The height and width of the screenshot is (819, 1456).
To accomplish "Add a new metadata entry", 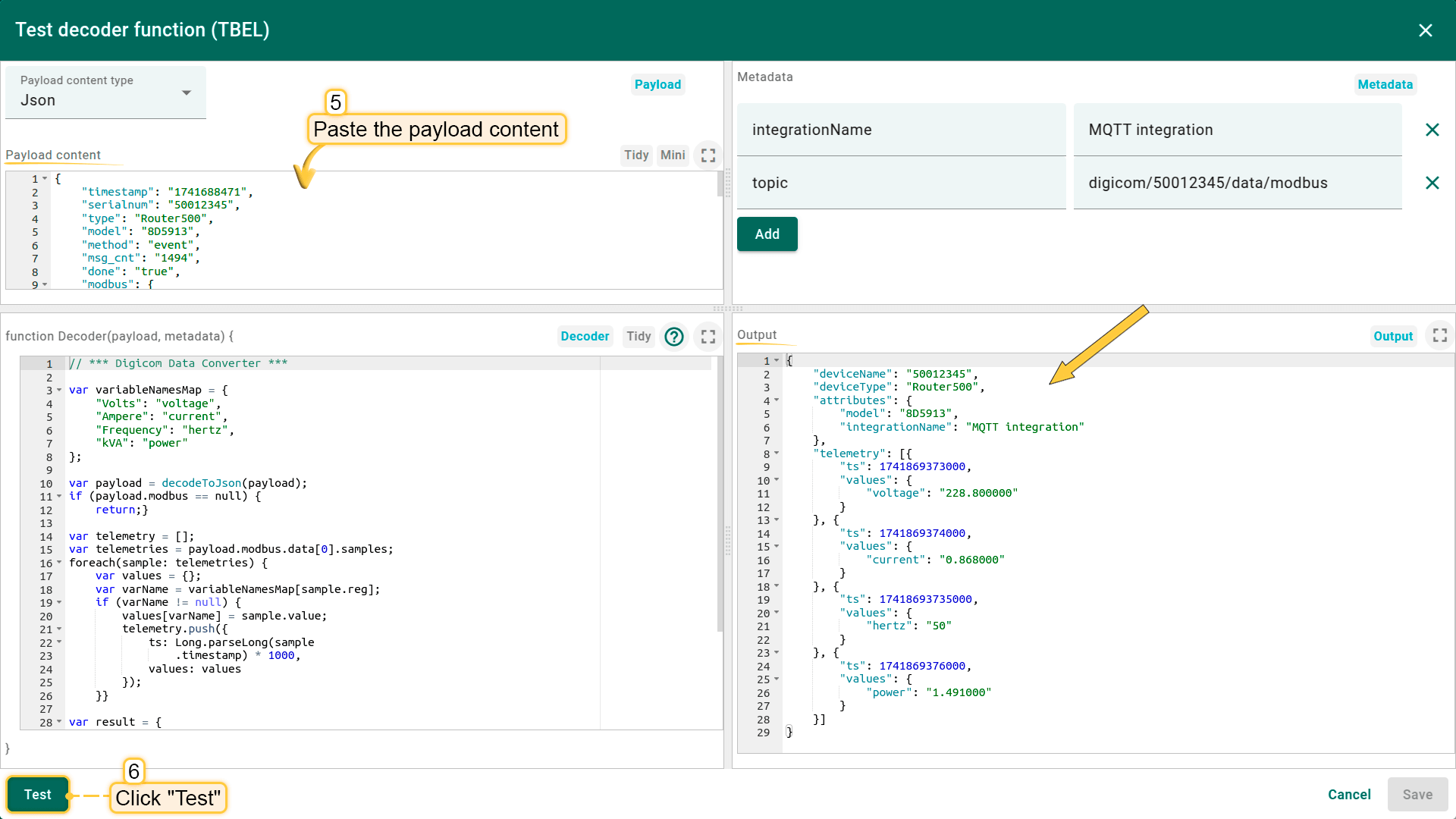I will (767, 234).
